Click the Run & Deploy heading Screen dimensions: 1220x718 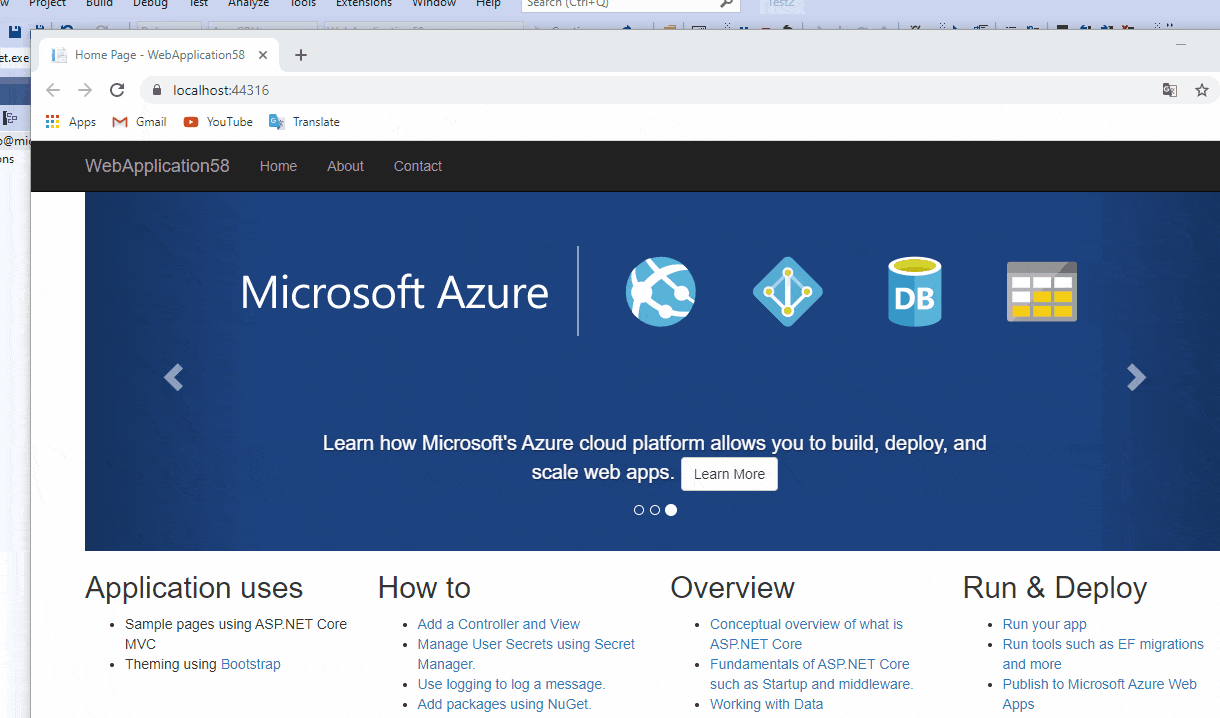pos(1055,588)
